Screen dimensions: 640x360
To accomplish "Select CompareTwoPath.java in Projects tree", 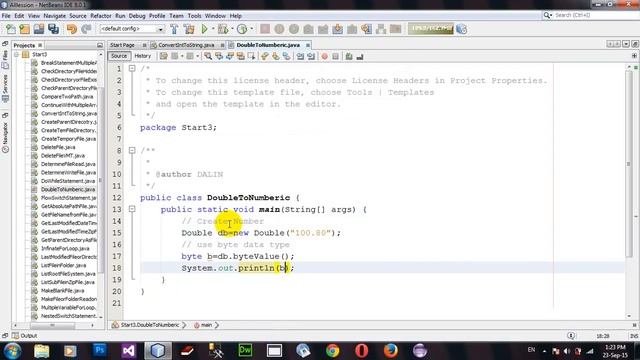I will (67, 97).
